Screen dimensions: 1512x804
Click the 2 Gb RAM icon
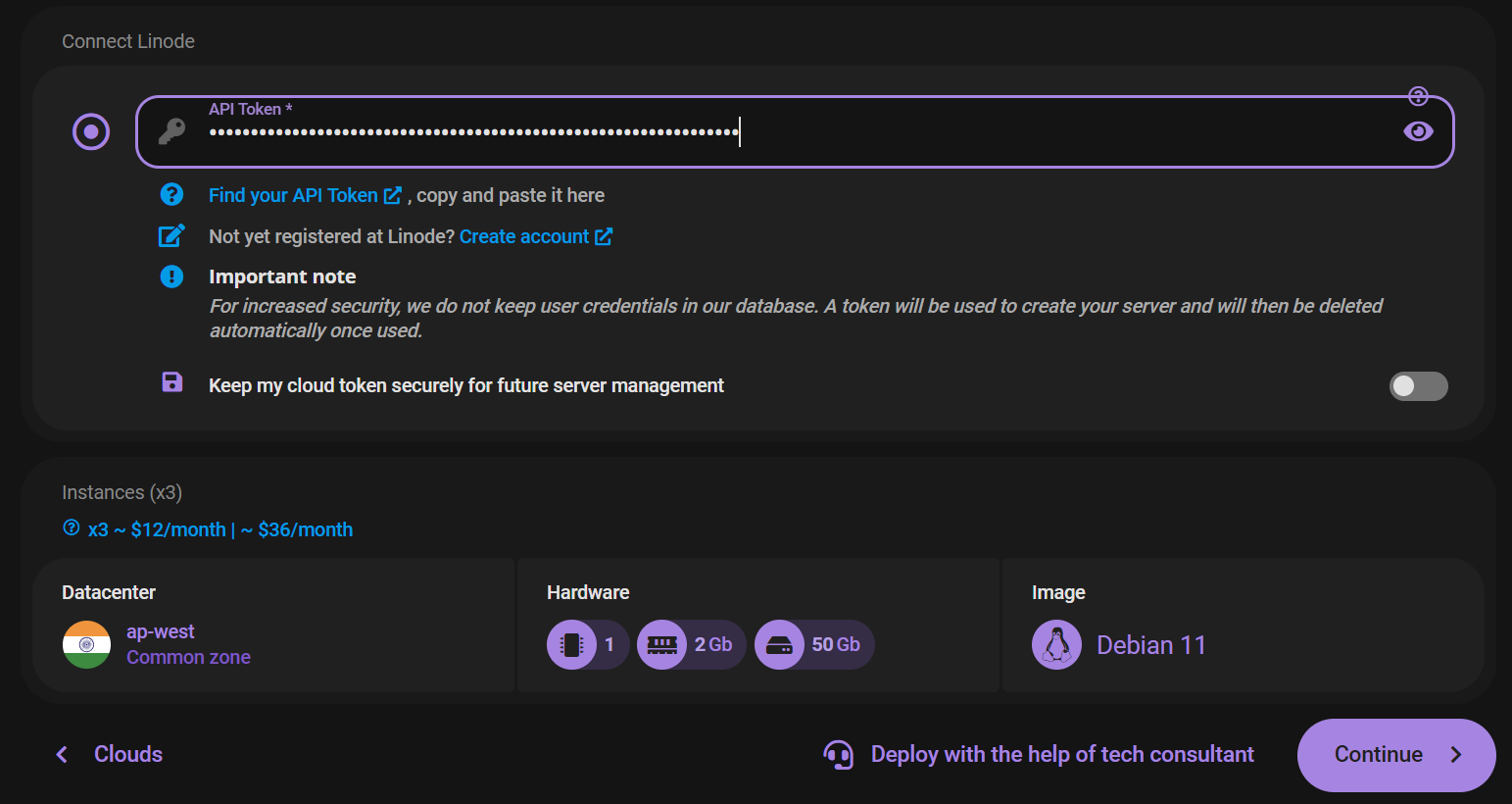[661, 644]
